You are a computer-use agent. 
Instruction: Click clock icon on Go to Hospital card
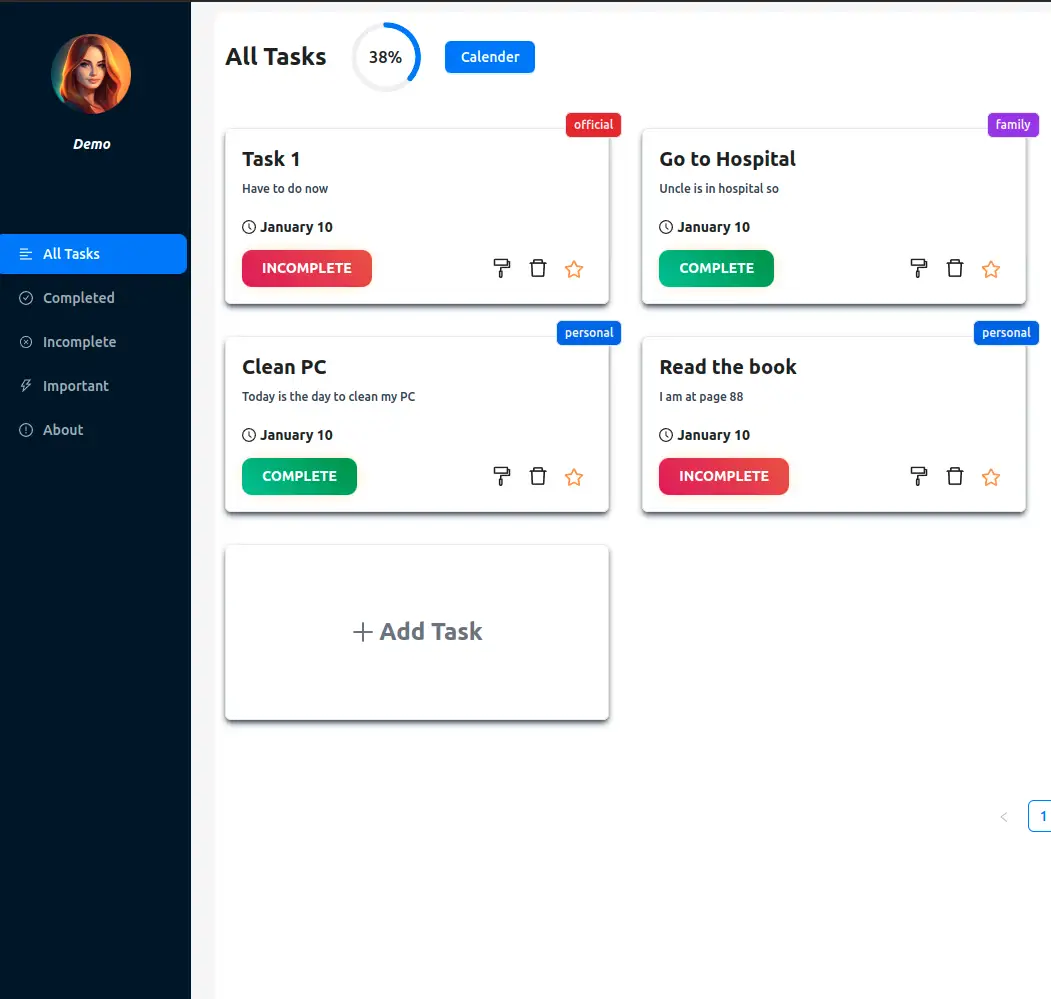click(666, 227)
